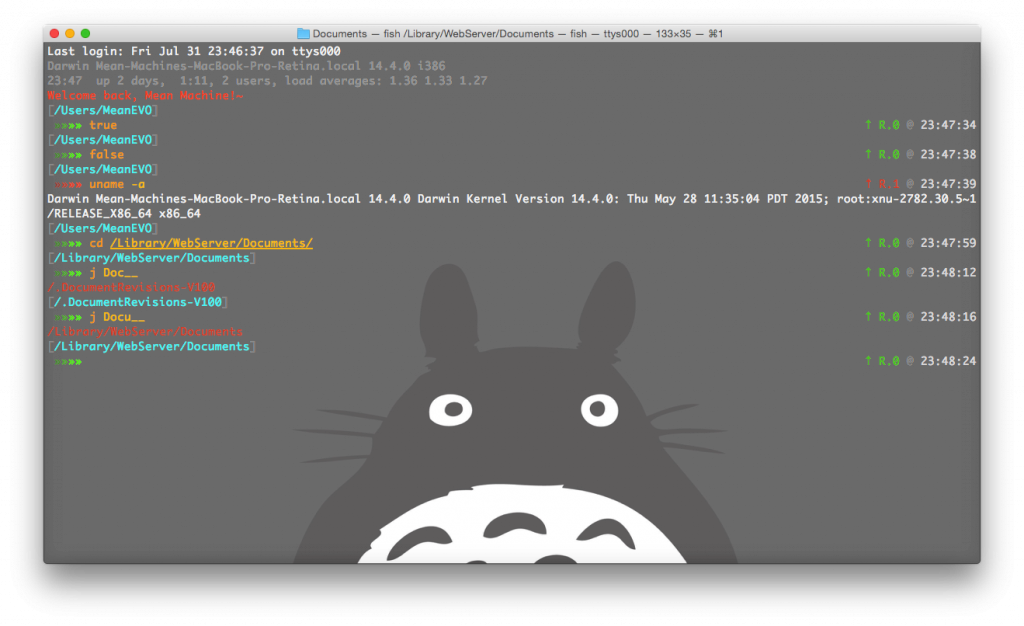Click the "false" command text
The image size is (1024, 626).
pos(107,155)
